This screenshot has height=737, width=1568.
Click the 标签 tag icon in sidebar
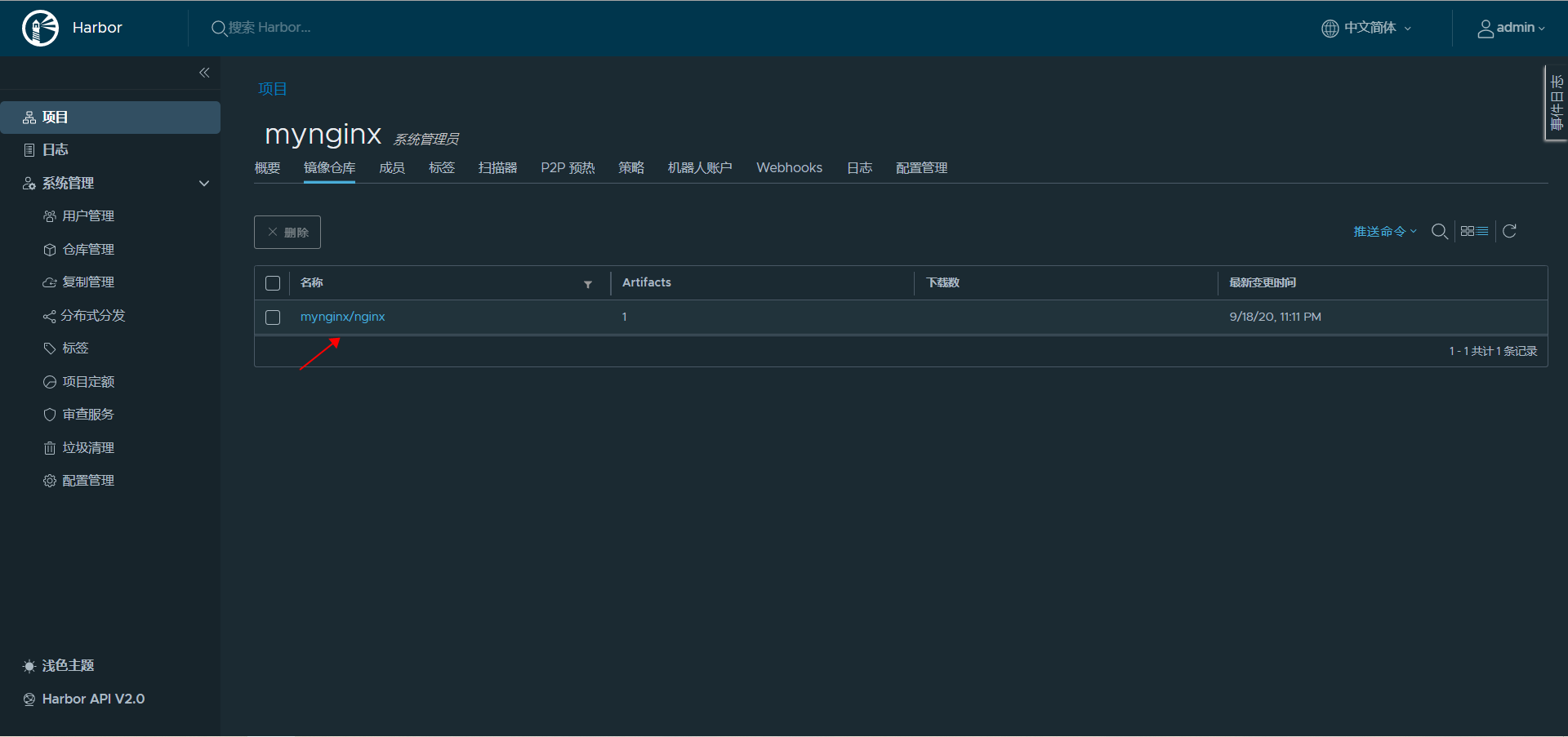tap(50, 349)
